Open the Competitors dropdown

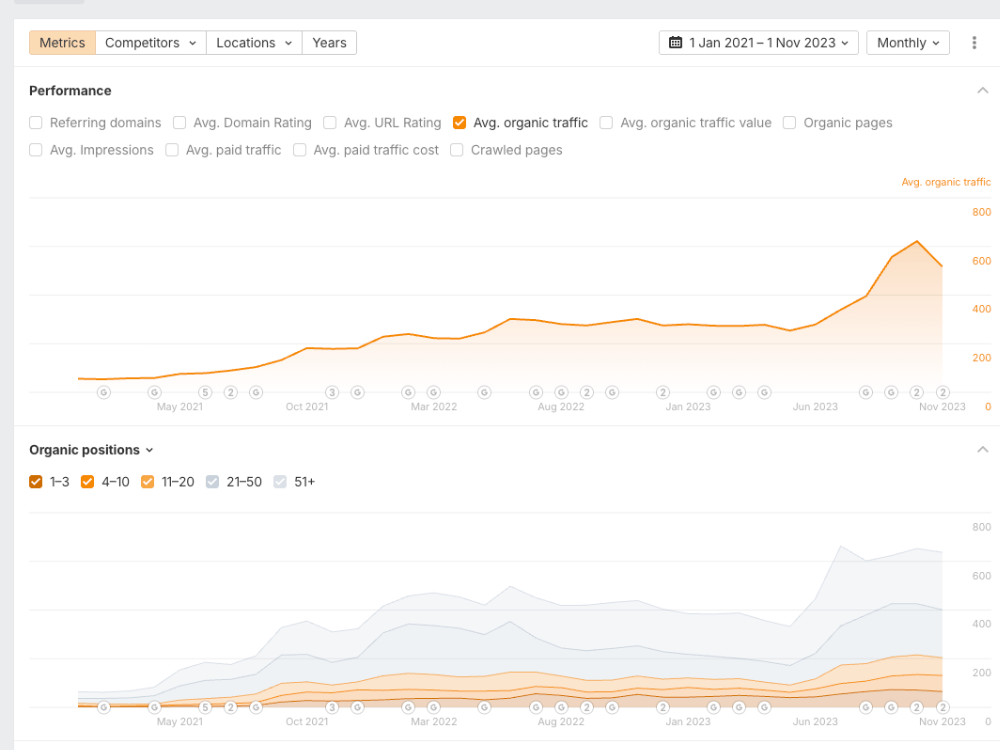(150, 42)
